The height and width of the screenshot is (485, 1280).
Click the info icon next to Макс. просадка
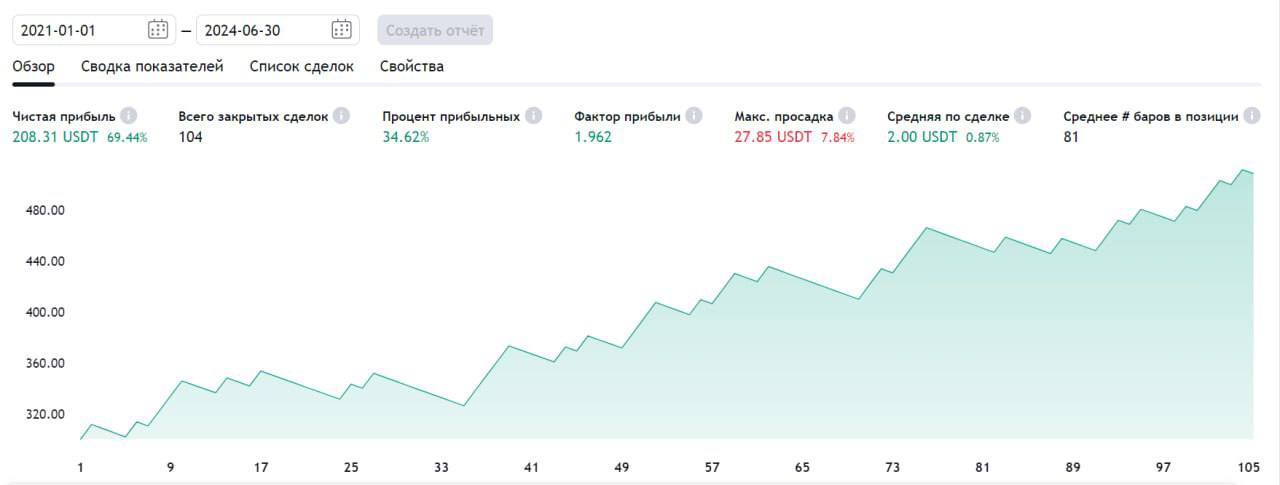coord(847,116)
